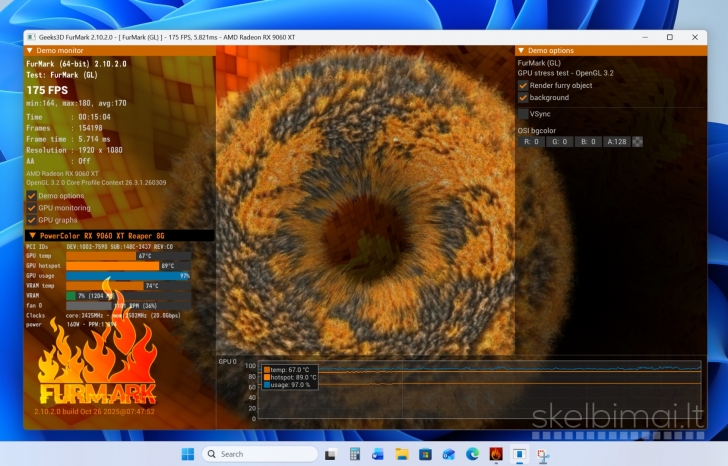Screen dimensions: 728x466
Task: Click the furry donut render area
Action: coord(365,200)
